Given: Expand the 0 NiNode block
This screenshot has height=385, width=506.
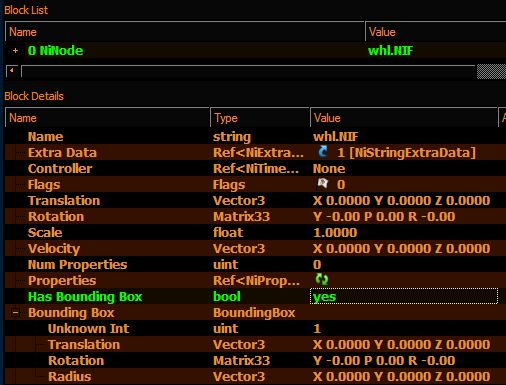Looking at the screenshot, I should pos(15,51).
